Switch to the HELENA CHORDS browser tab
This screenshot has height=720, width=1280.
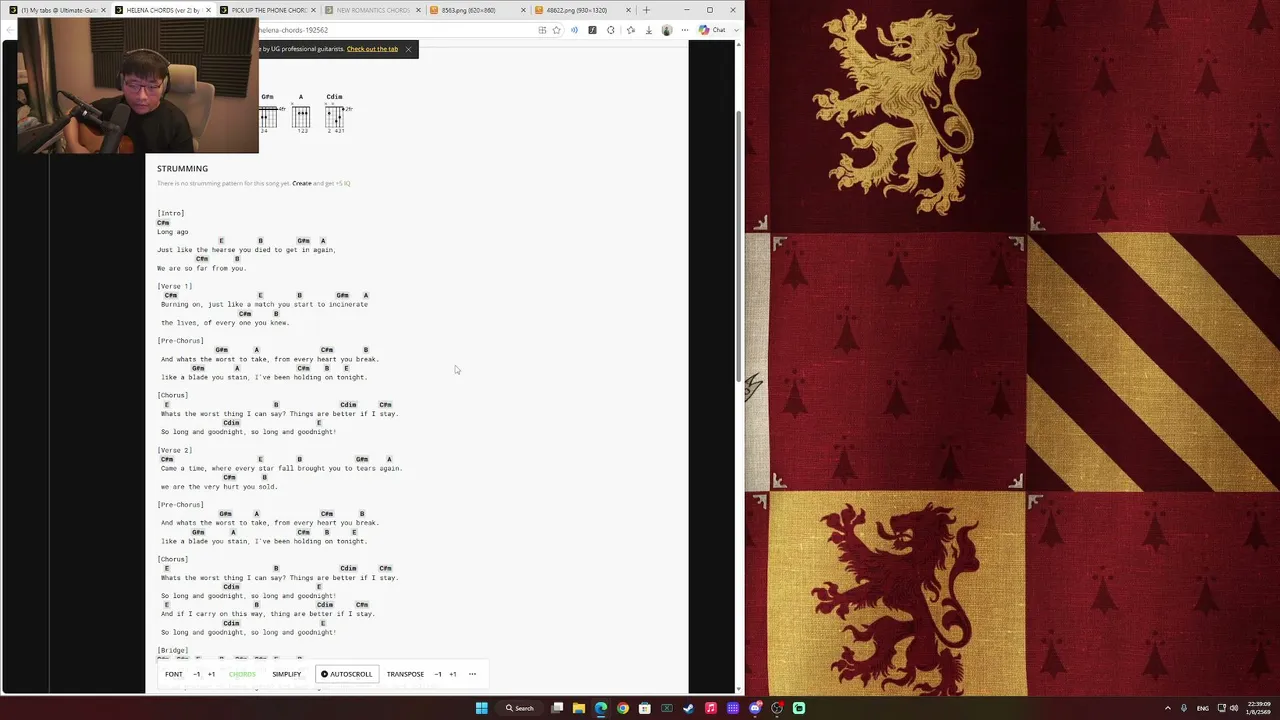pyautogui.click(x=160, y=10)
